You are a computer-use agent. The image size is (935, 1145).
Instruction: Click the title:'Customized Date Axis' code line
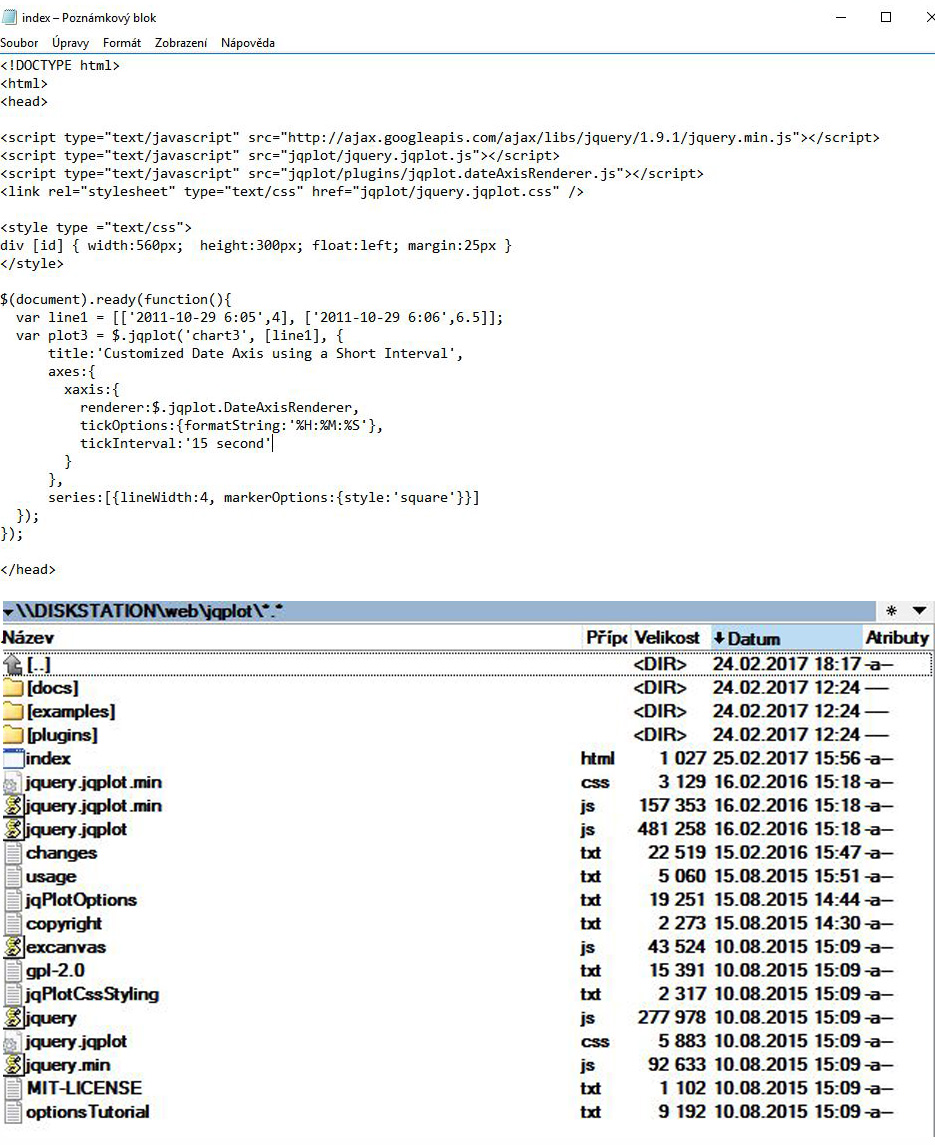[x=256, y=353]
